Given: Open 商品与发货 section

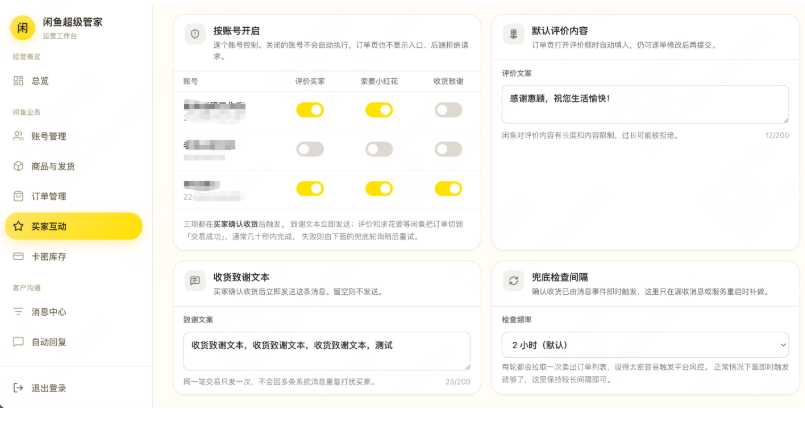Looking at the screenshot, I should (73, 166).
